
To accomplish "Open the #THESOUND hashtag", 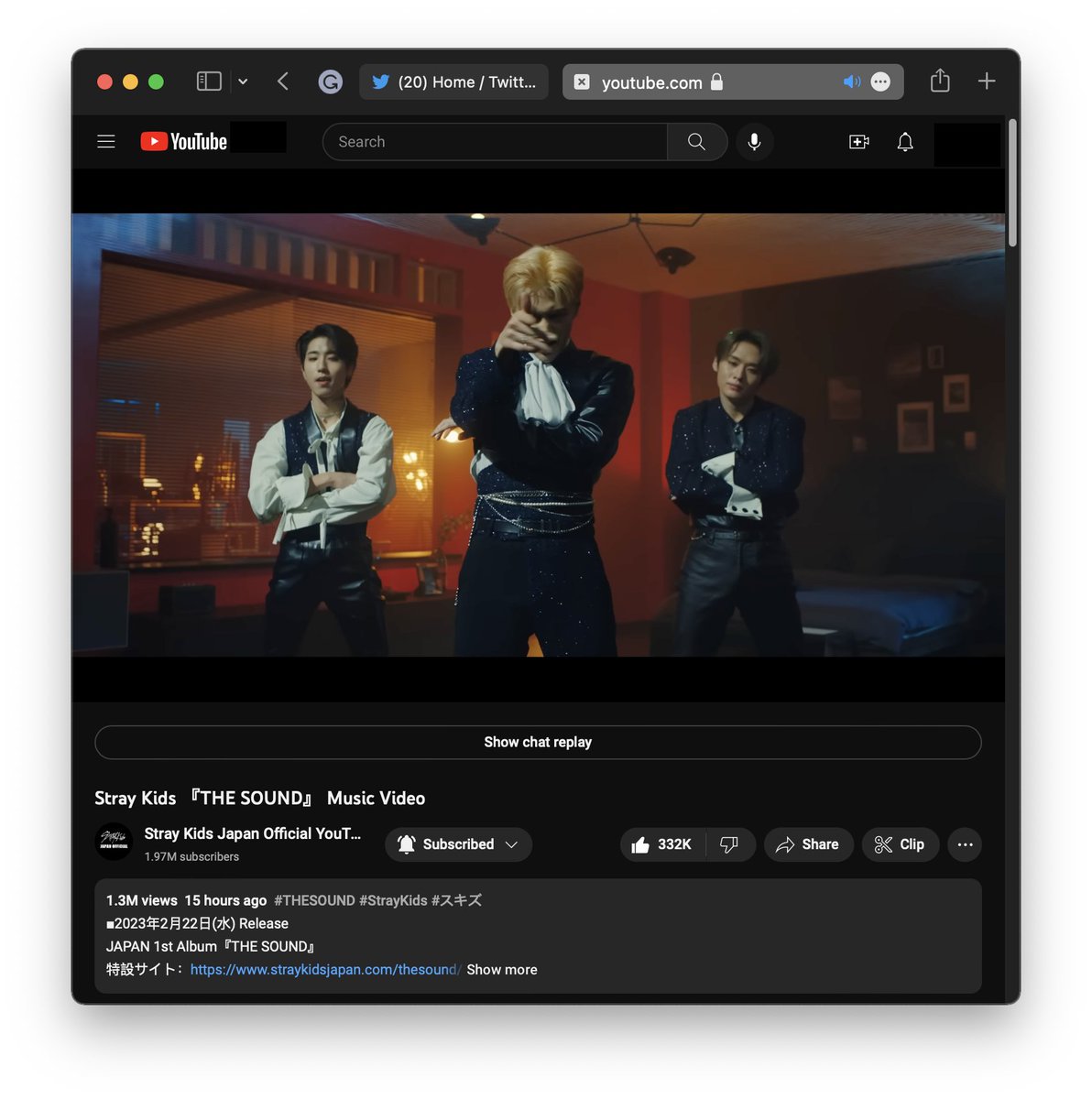I will [x=314, y=900].
